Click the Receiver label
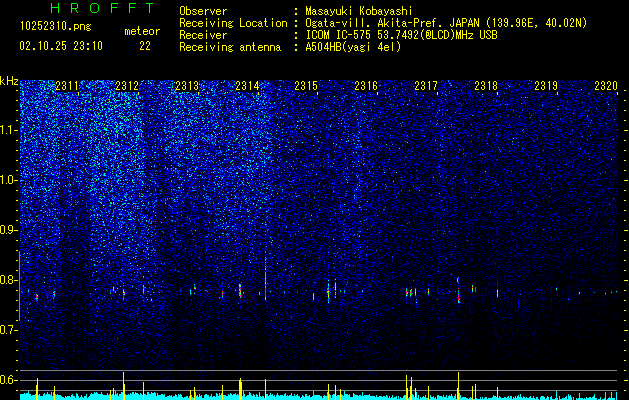 point(203,35)
